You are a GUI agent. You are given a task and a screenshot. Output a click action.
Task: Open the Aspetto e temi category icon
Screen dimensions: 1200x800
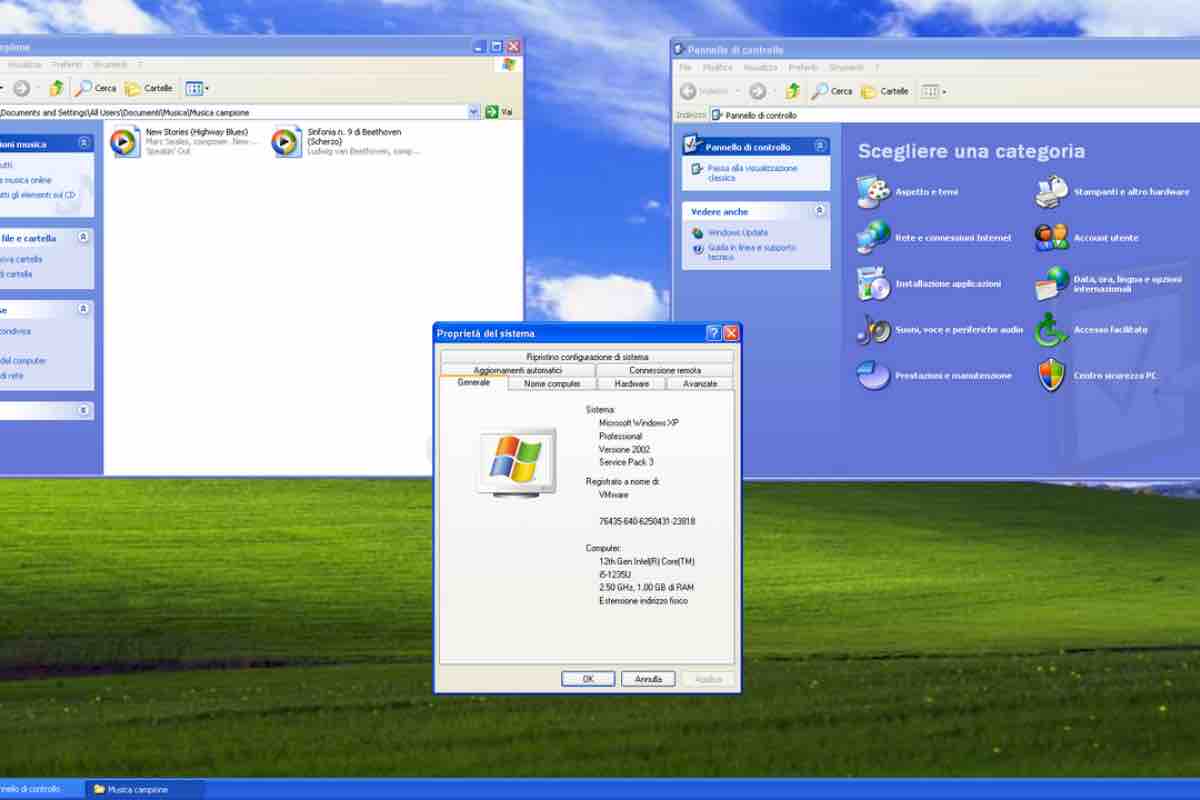point(873,191)
